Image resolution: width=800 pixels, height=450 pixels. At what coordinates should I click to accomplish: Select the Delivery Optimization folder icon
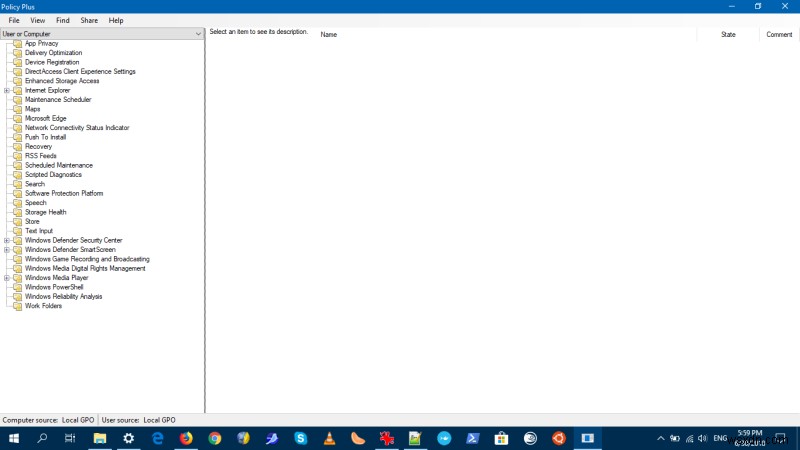coord(17,53)
